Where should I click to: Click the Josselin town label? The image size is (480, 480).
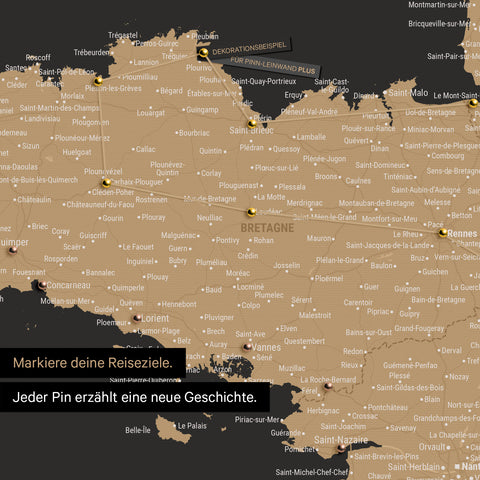coord(287,265)
